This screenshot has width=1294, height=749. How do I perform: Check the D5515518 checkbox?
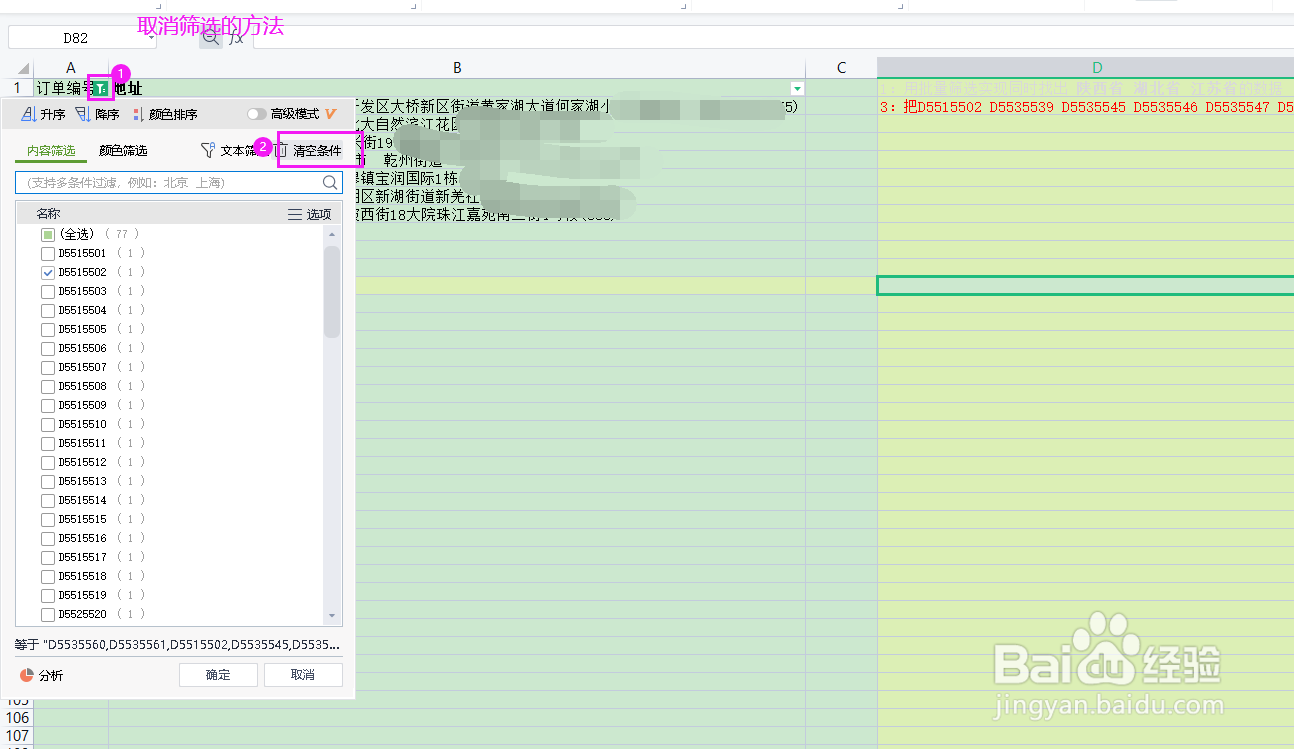[47, 576]
